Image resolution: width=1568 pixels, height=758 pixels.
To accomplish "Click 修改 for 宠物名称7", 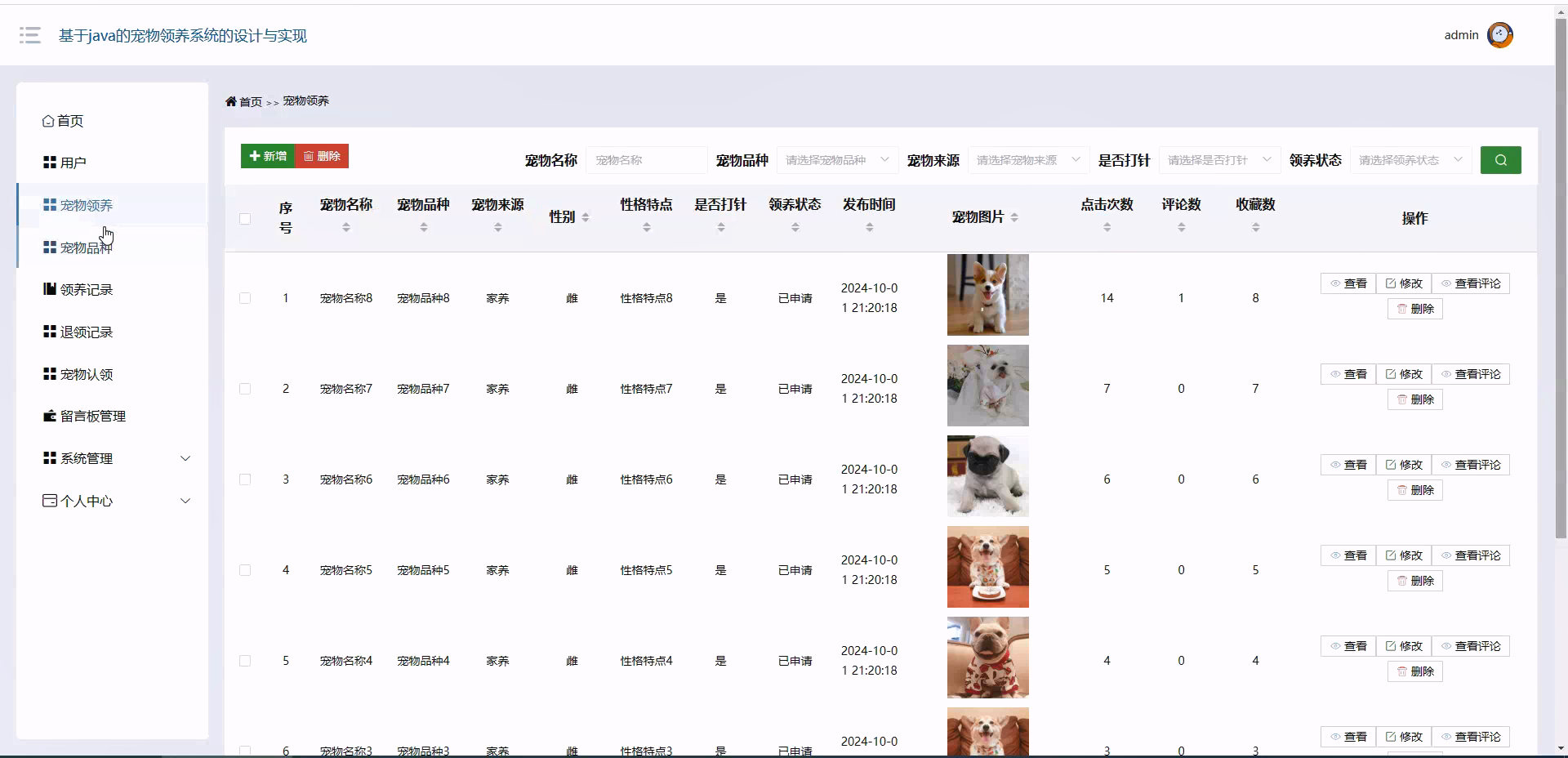I will point(1404,374).
